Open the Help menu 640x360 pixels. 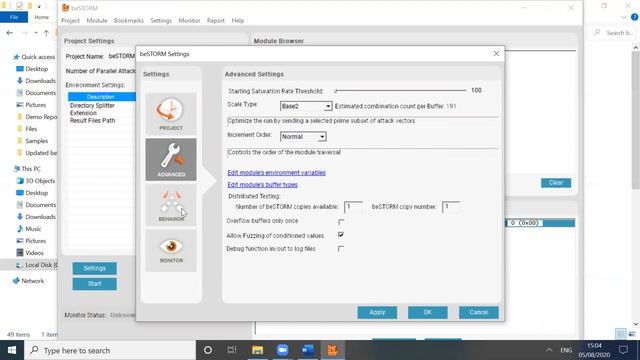coord(238,20)
